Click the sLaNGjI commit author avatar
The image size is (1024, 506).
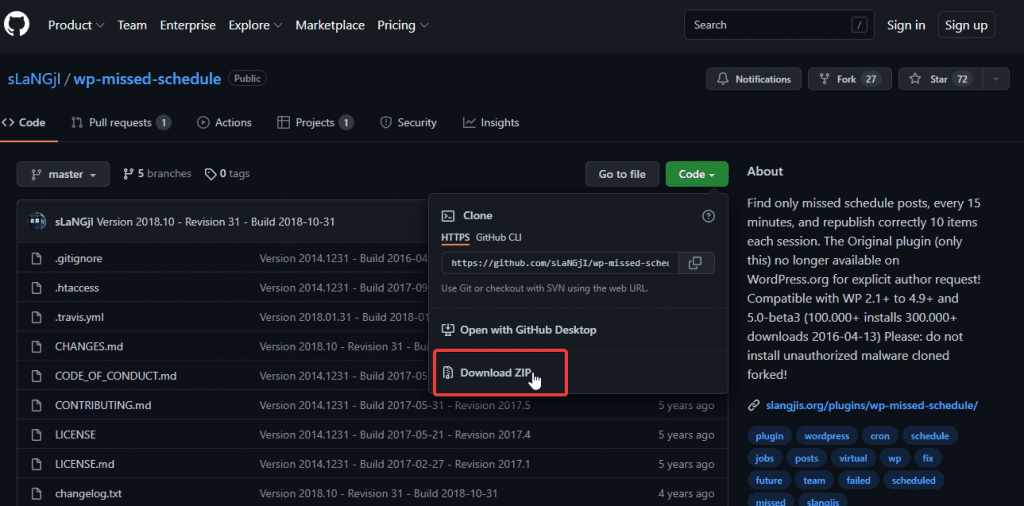pyautogui.click(x=37, y=221)
